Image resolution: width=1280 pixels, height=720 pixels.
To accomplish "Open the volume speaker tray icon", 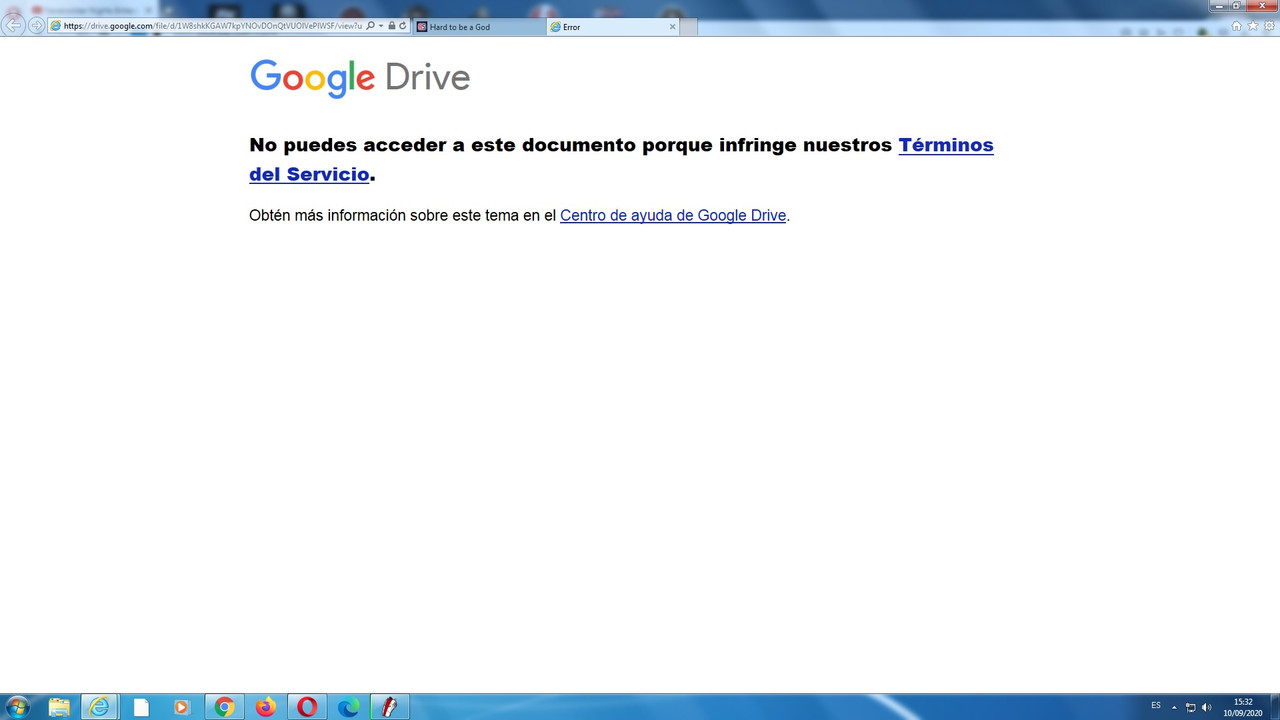I will (1206, 707).
